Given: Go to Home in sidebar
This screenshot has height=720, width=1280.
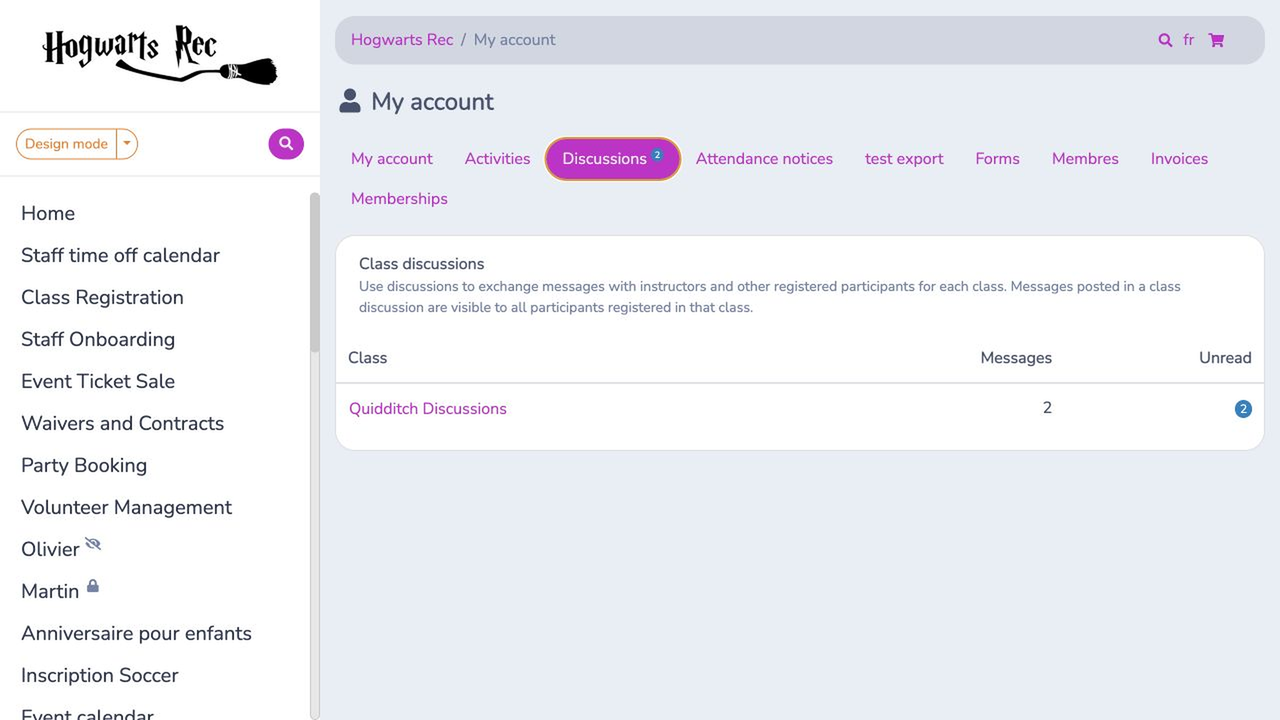Looking at the screenshot, I should pyautogui.click(x=48, y=213).
